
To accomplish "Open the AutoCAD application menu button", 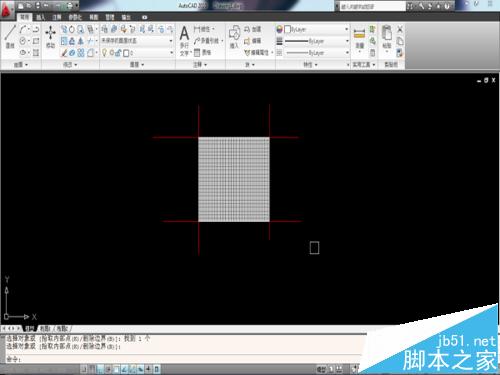I will [x=7, y=10].
